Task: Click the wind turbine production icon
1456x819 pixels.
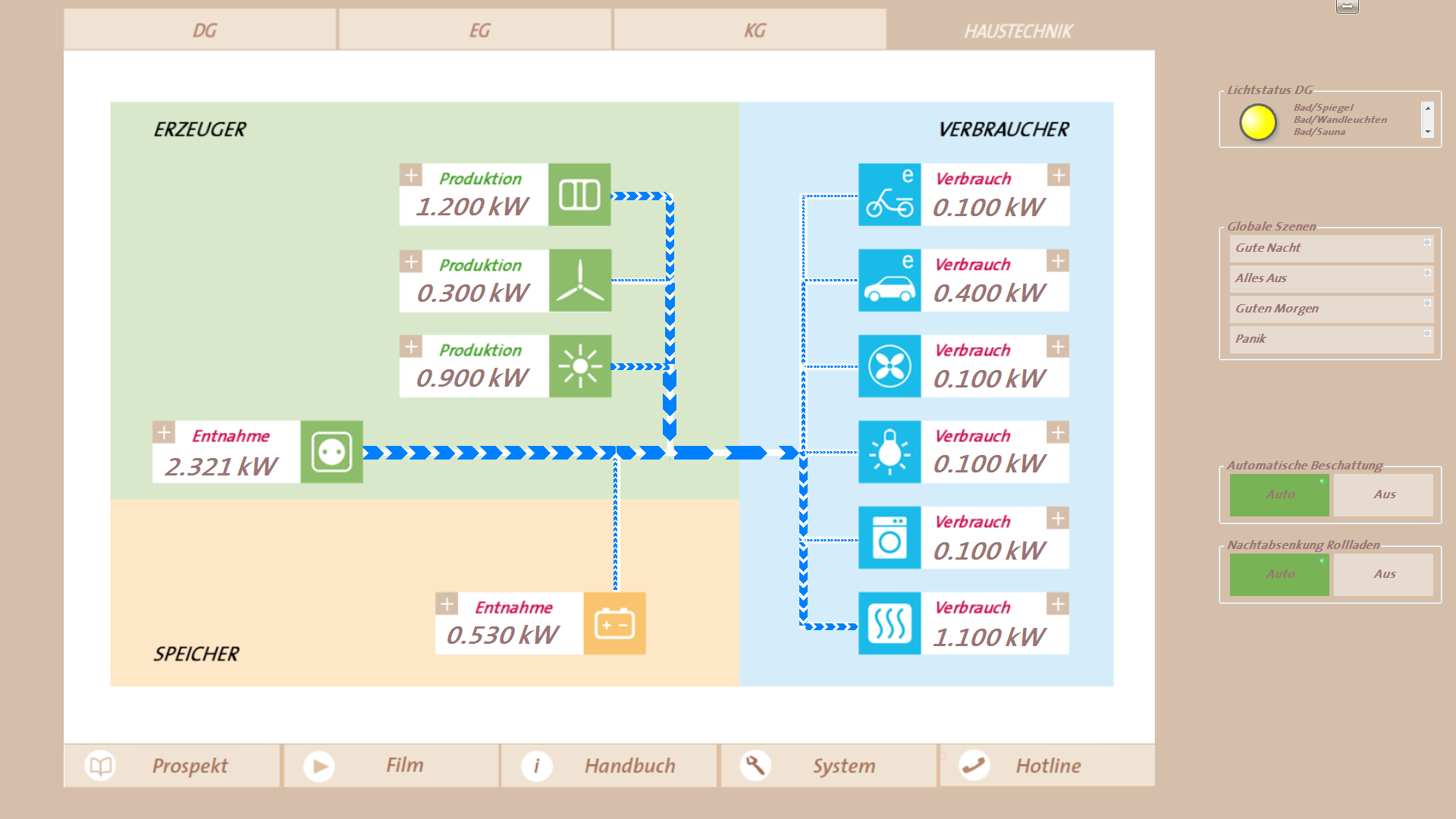Action: coord(579,281)
